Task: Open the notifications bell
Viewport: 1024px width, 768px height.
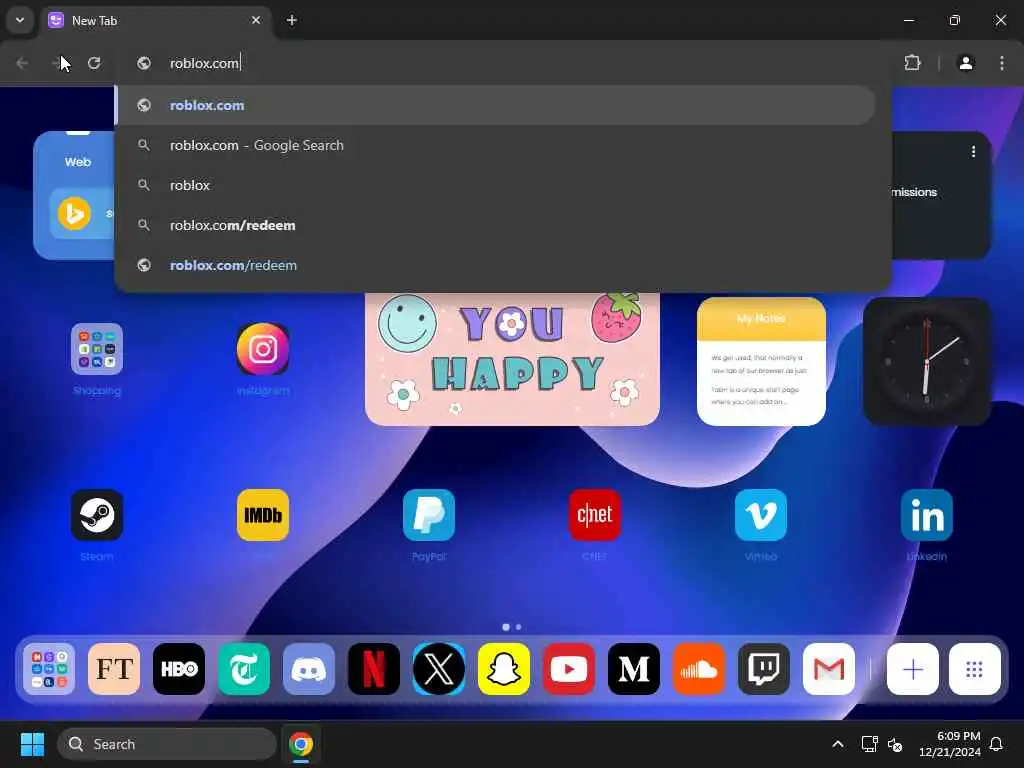Action: (996, 744)
